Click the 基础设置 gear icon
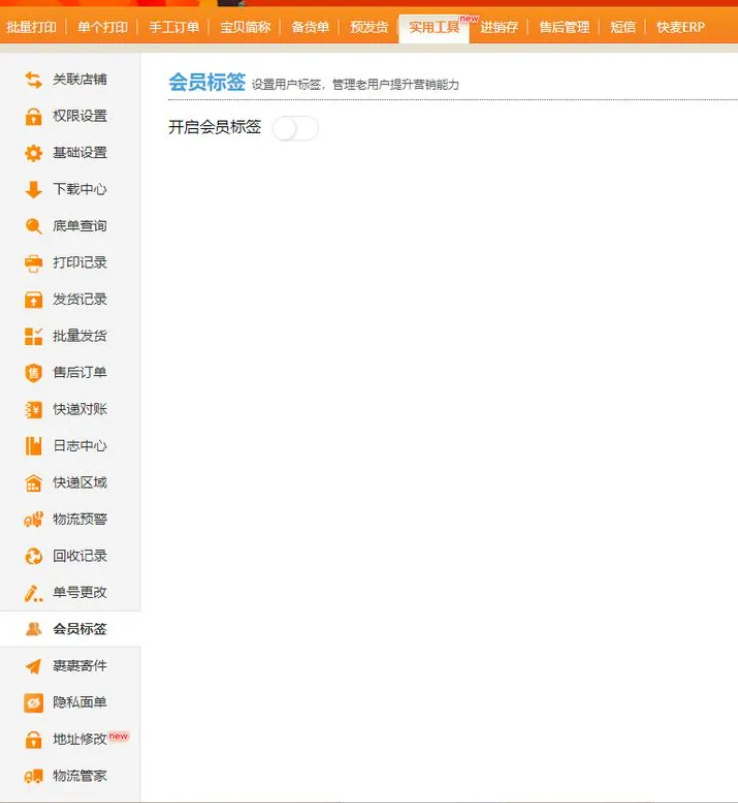738x803 pixels. [x=33, y=153]
